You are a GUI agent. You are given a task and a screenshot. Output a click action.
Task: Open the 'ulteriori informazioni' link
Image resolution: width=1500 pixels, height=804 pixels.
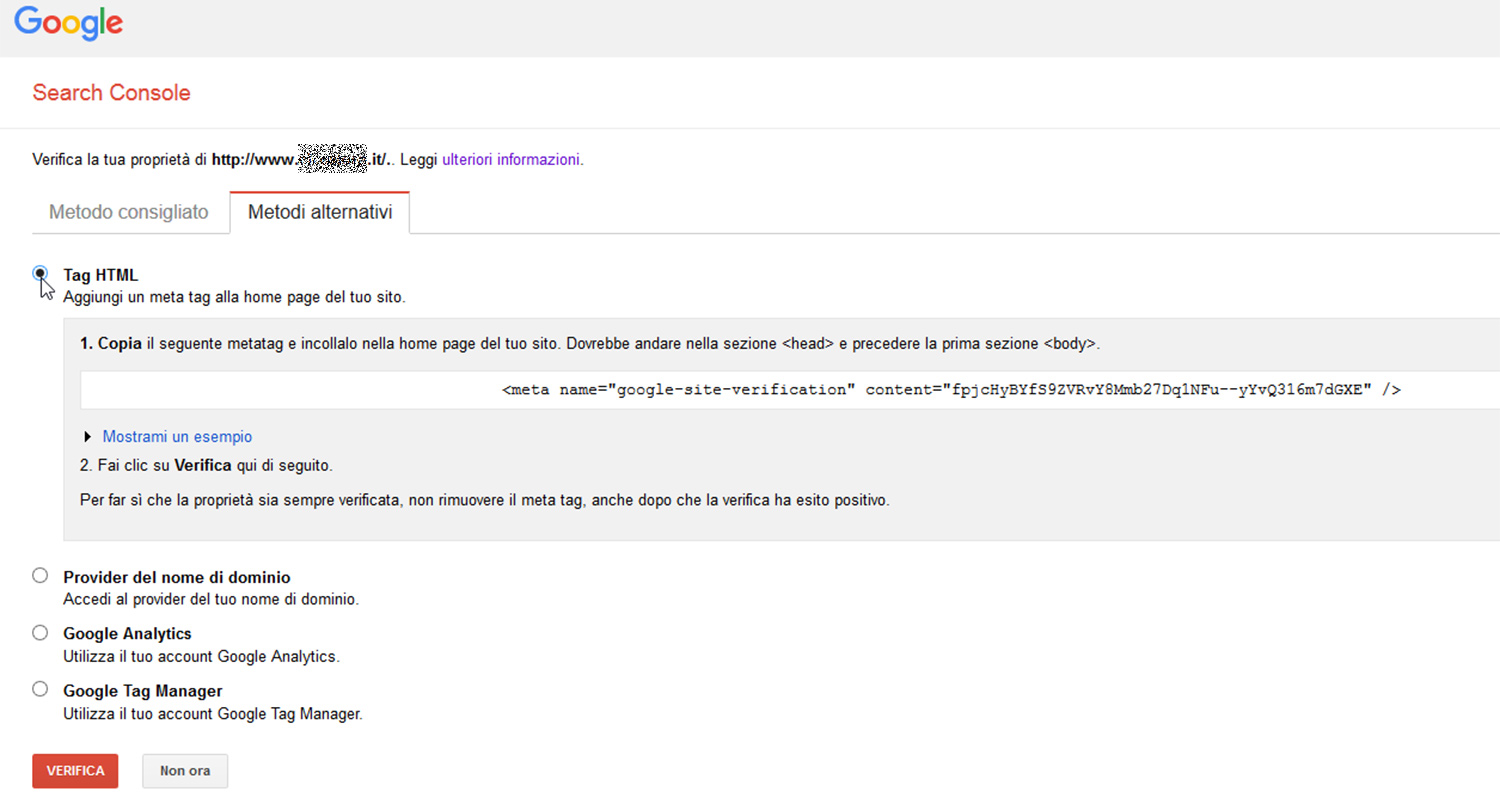click(x=511, y=159)
